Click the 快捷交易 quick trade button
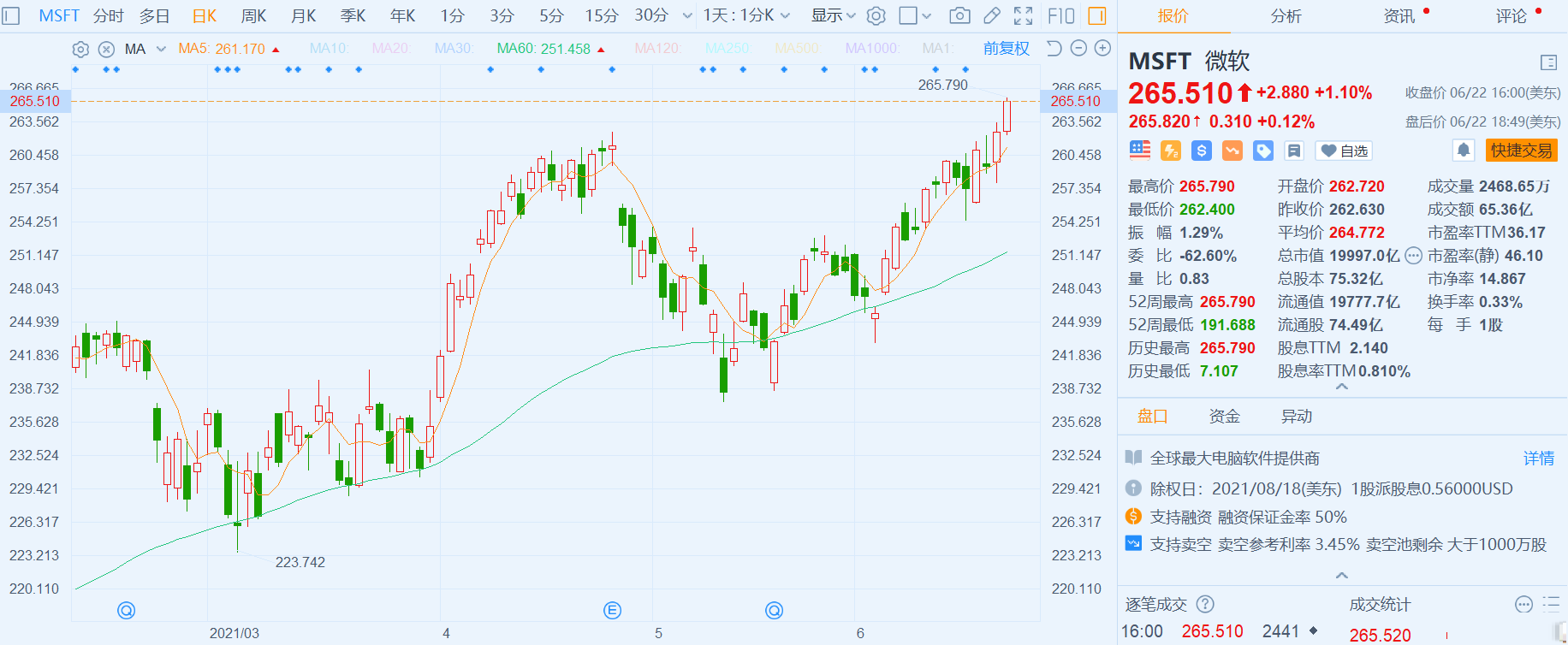The image size is (1568, 645). pyautogui.click(x=1521, y=151)
